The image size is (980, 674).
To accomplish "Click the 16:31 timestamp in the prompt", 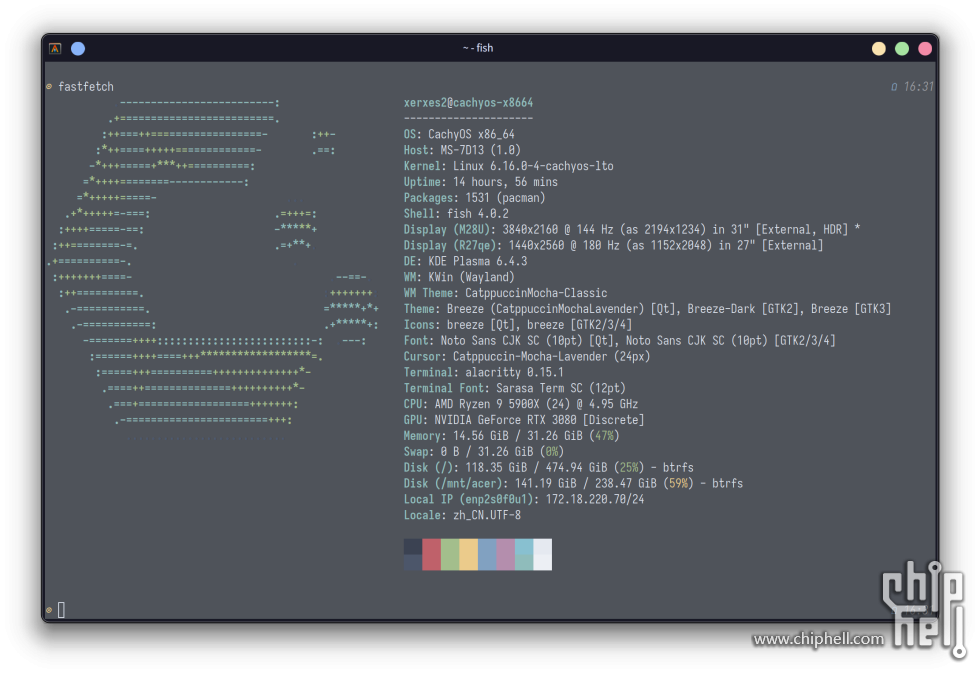I will click(x=918, y=87).
